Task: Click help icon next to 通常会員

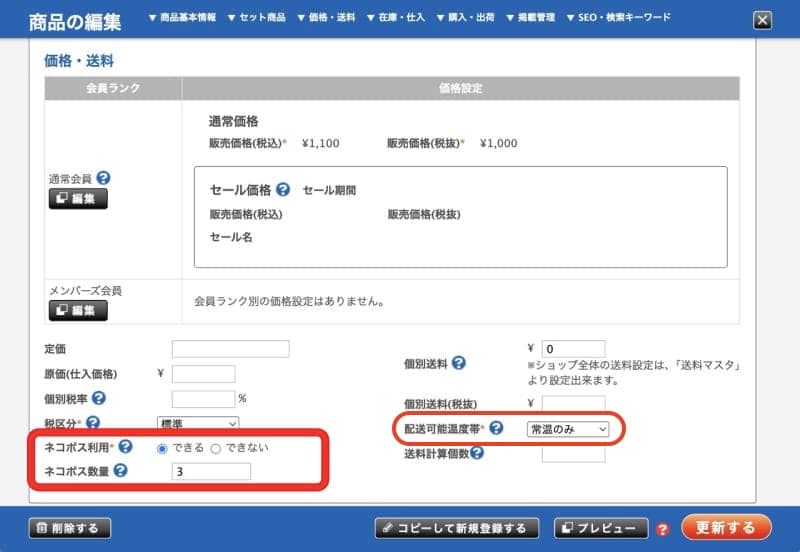Action: point(103,179)
